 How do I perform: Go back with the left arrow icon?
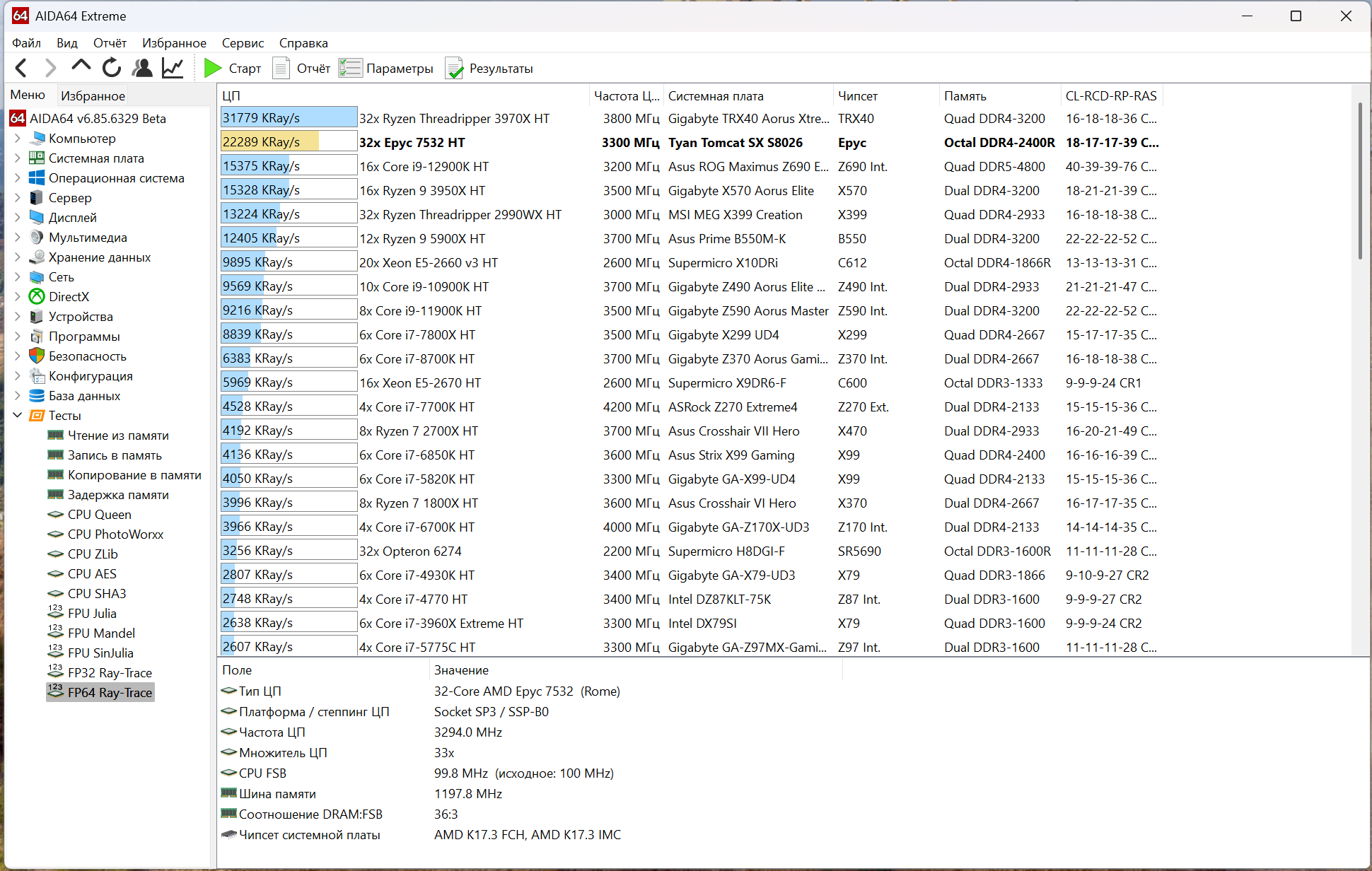point(21,69)
